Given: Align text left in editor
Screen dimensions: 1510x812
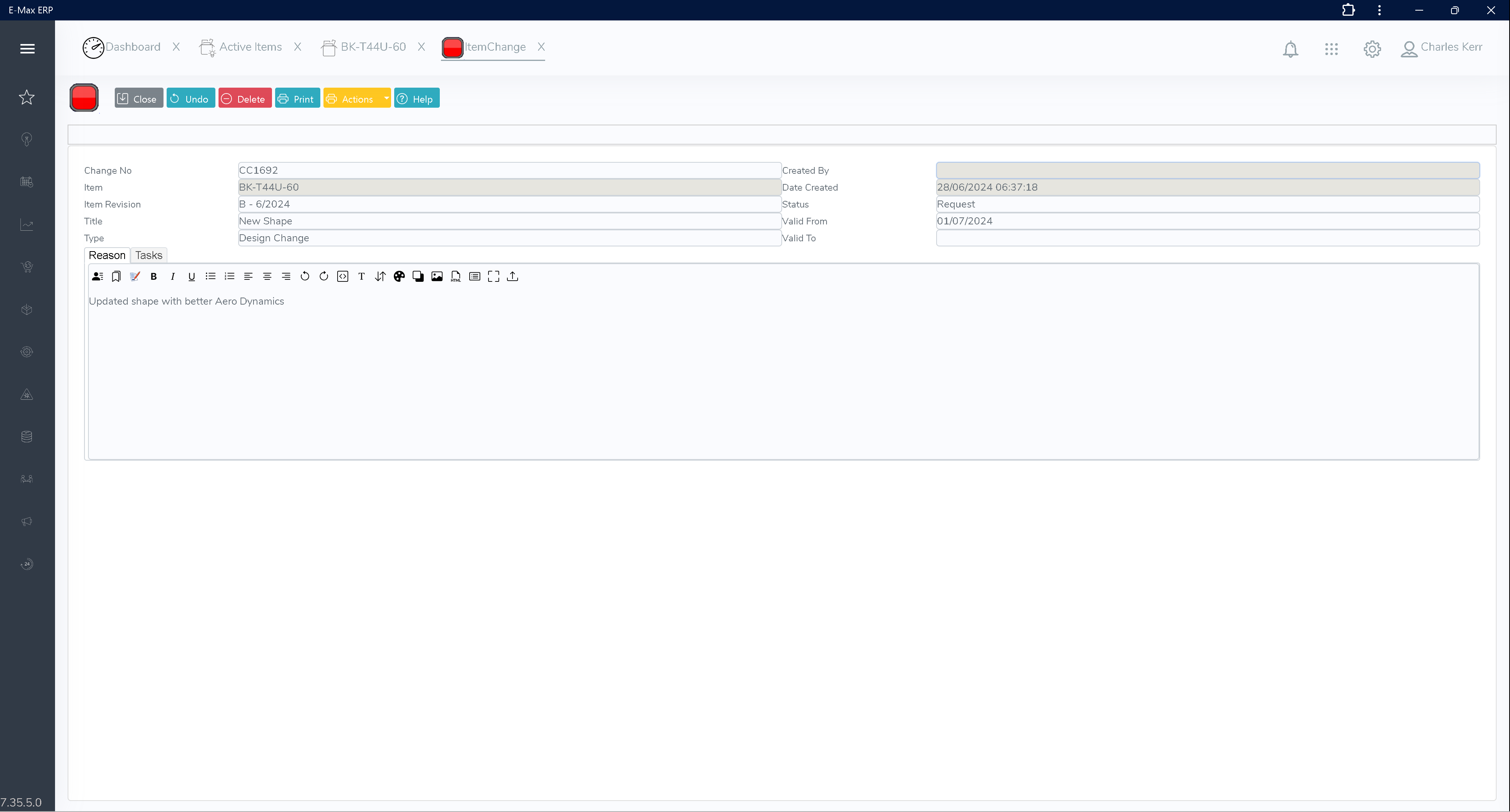Looking at the screenshot, I should tap(248, 277).
